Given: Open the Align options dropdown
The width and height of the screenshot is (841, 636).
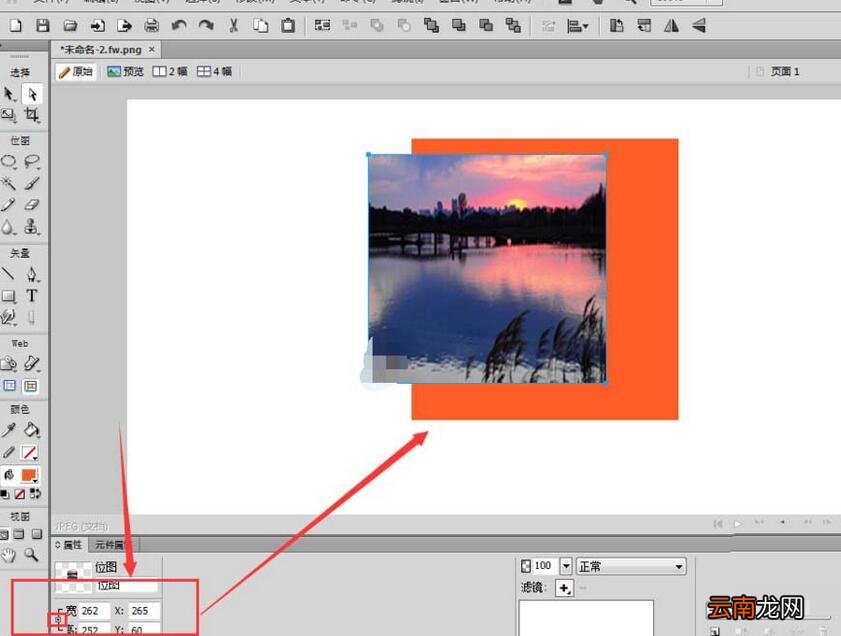Looking at the screenshot, I should click(x=578, y=26).
